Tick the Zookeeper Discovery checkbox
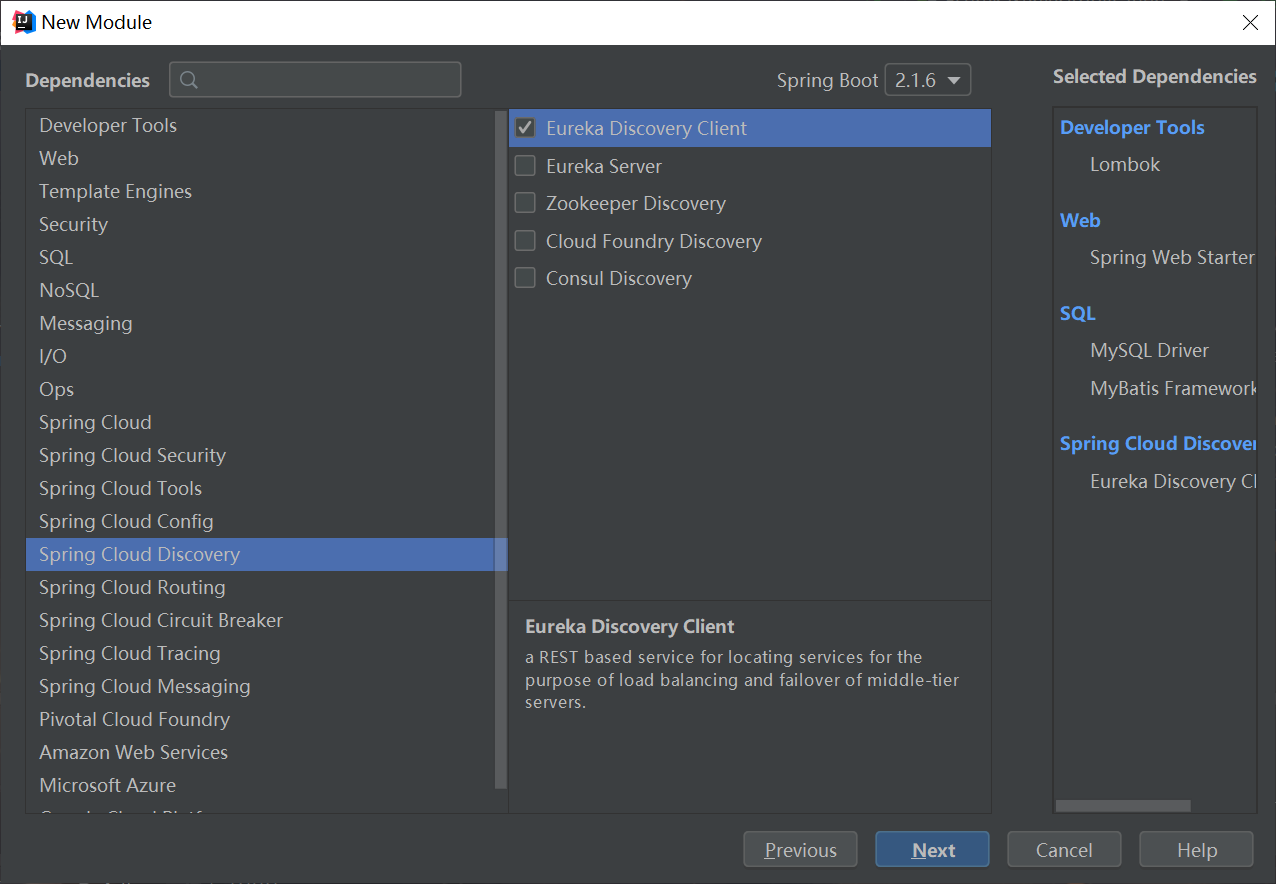1276x884 pixels. [525, 203]
